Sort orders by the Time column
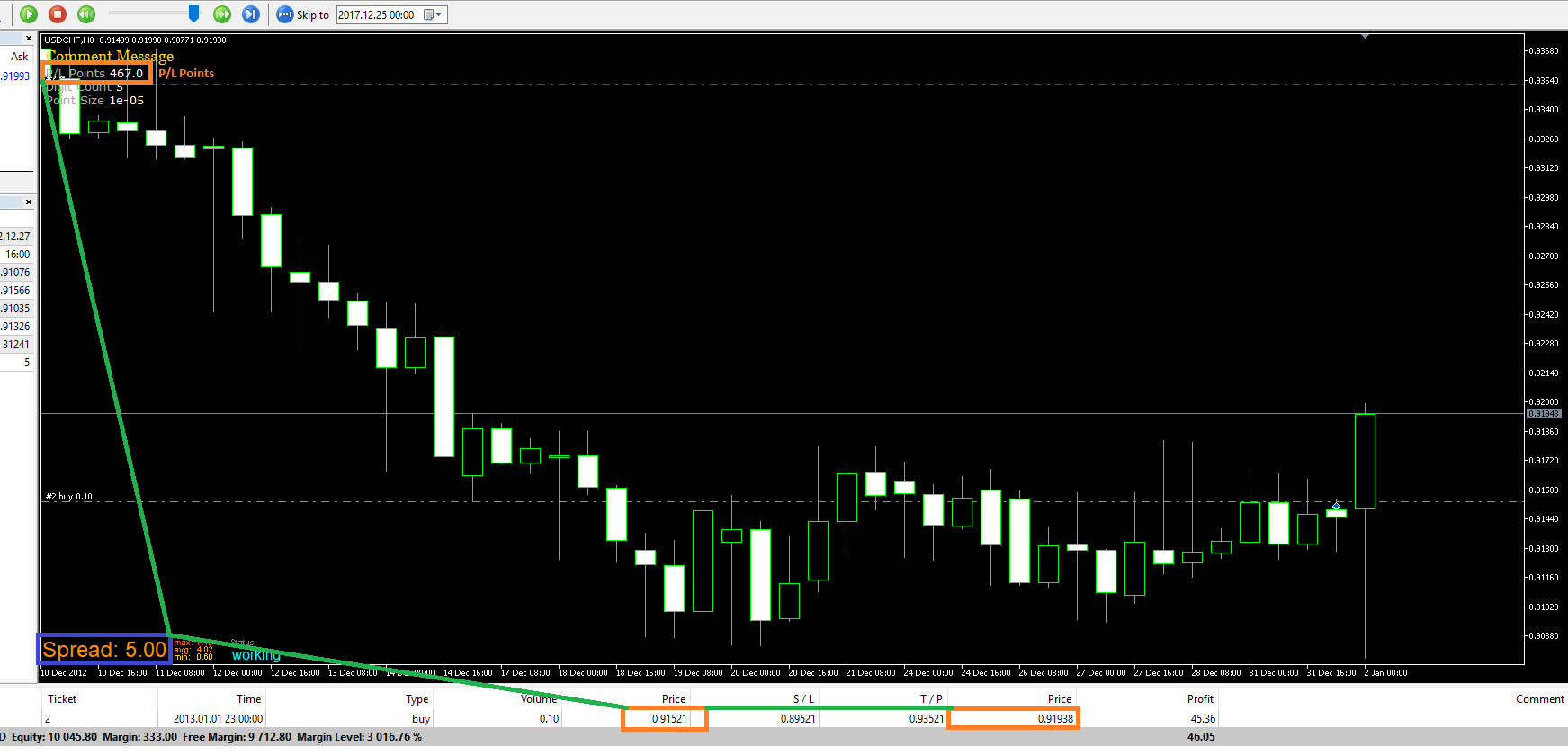1568x755 pixels. click(x=248, y=699)
